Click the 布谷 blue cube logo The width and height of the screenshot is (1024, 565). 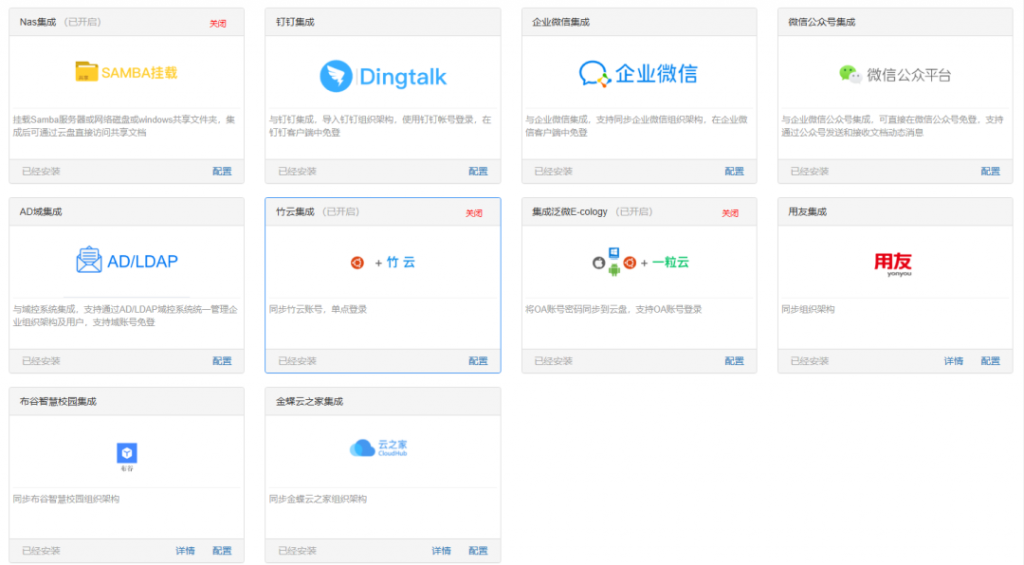[x=126, y=453]
